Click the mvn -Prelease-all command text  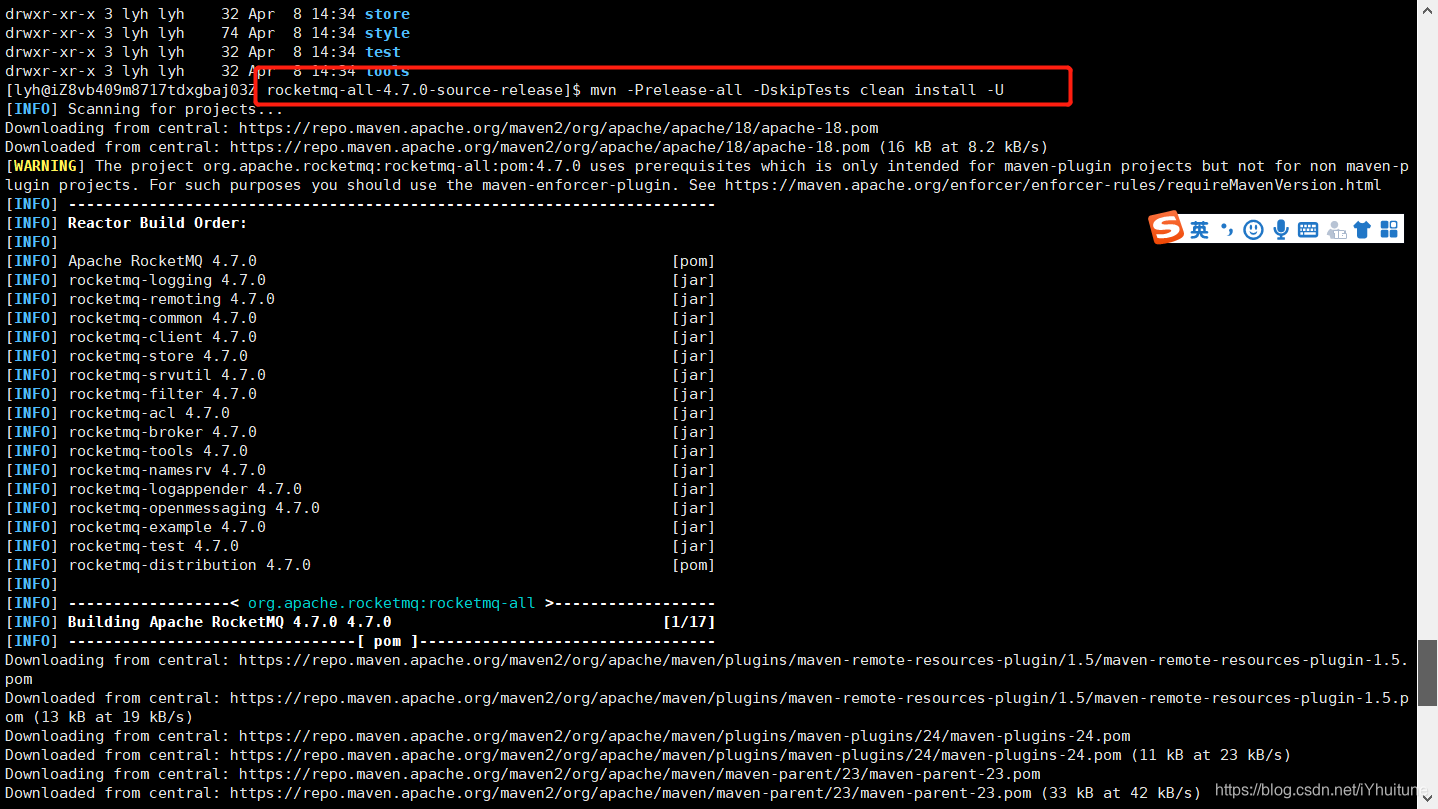tap(797, 90)
